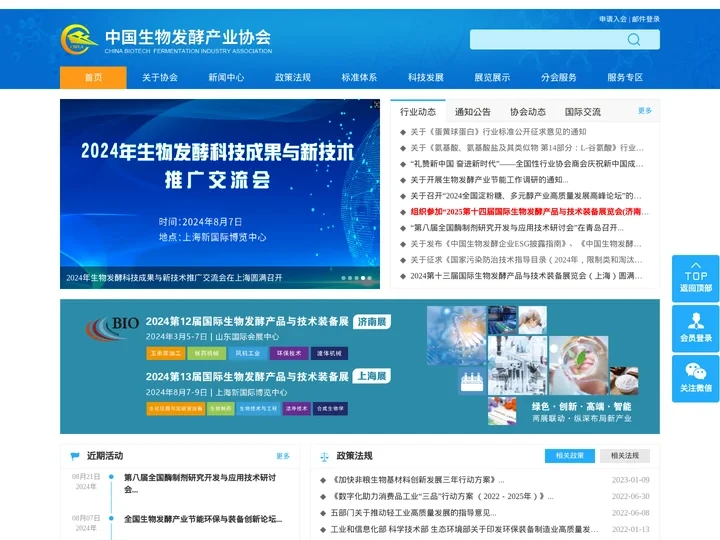720x540 pixels.
Task: Select the 相关政策 tab button
Action: pyautogui.click(x=570, y=456)
